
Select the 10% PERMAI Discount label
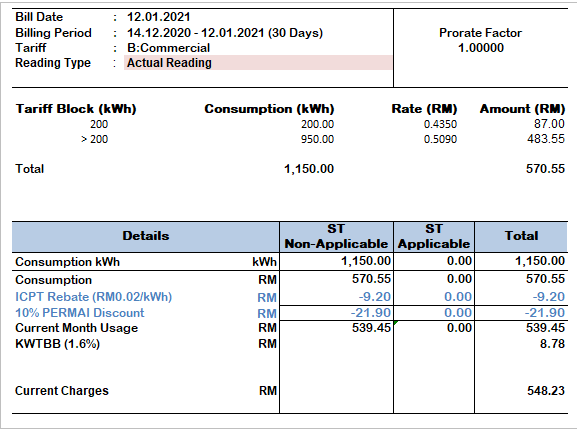80,313
